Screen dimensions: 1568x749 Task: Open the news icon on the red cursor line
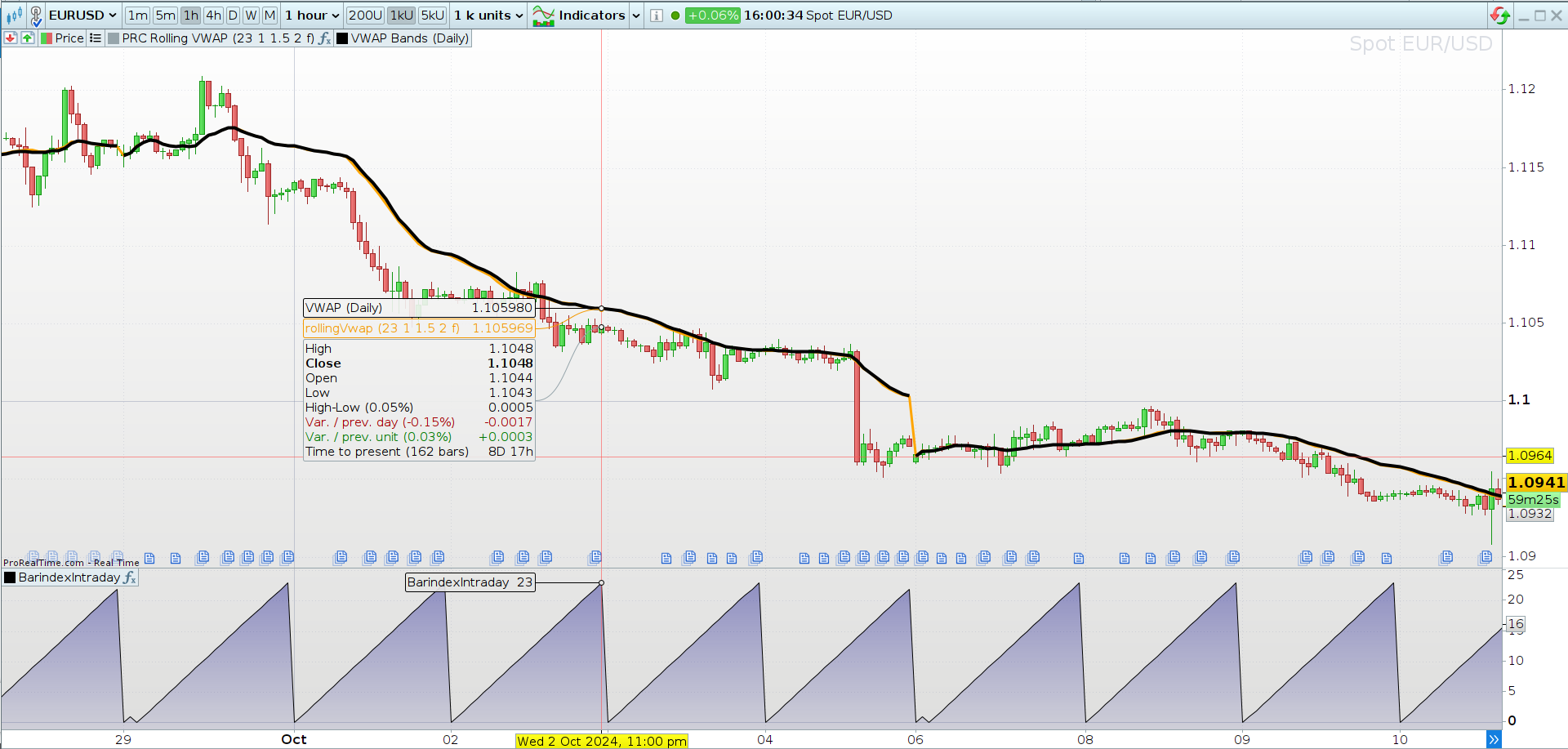click(x=595, y=557)
